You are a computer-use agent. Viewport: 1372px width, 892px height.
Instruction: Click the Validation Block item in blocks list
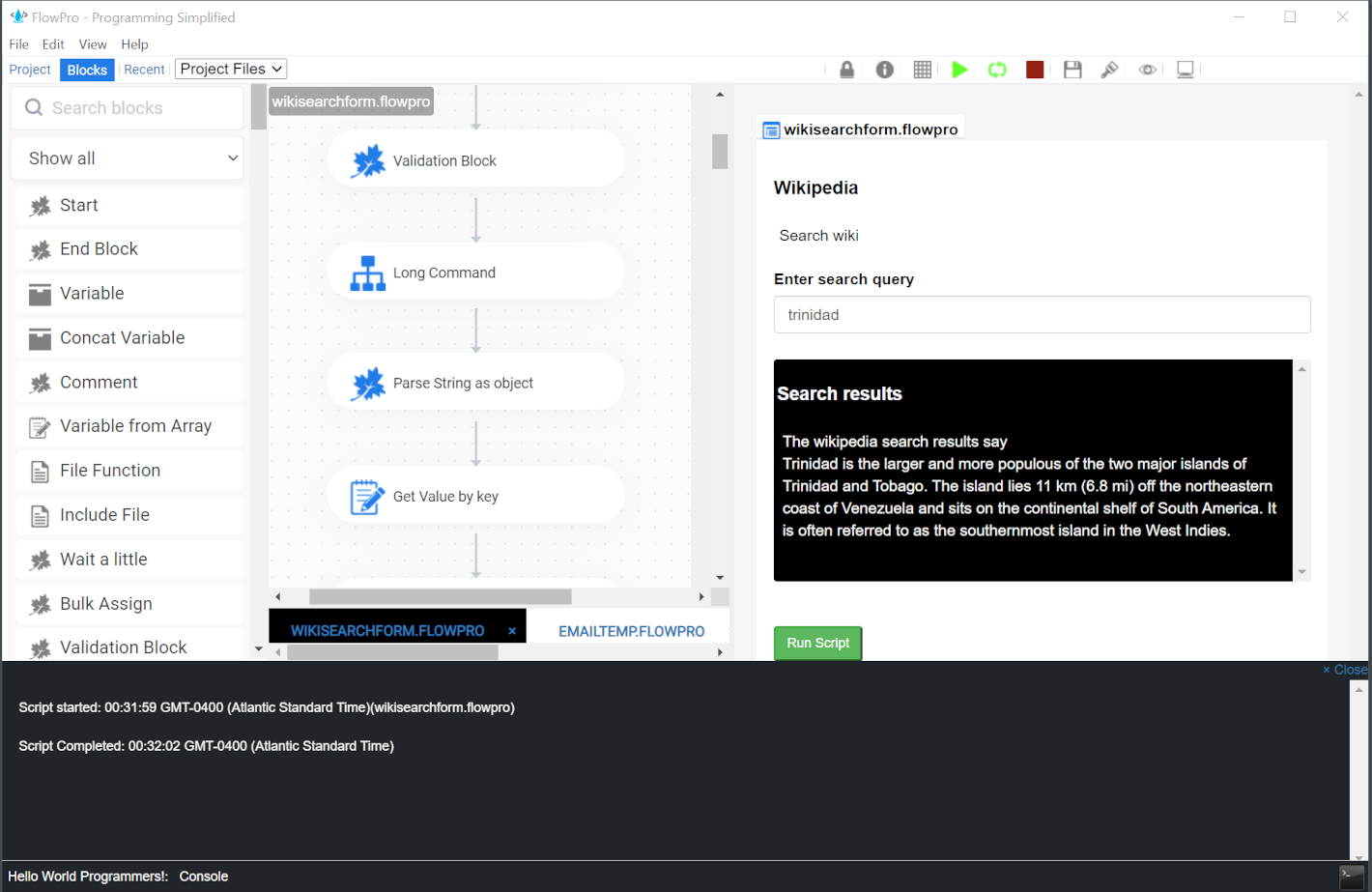(129, 647)
